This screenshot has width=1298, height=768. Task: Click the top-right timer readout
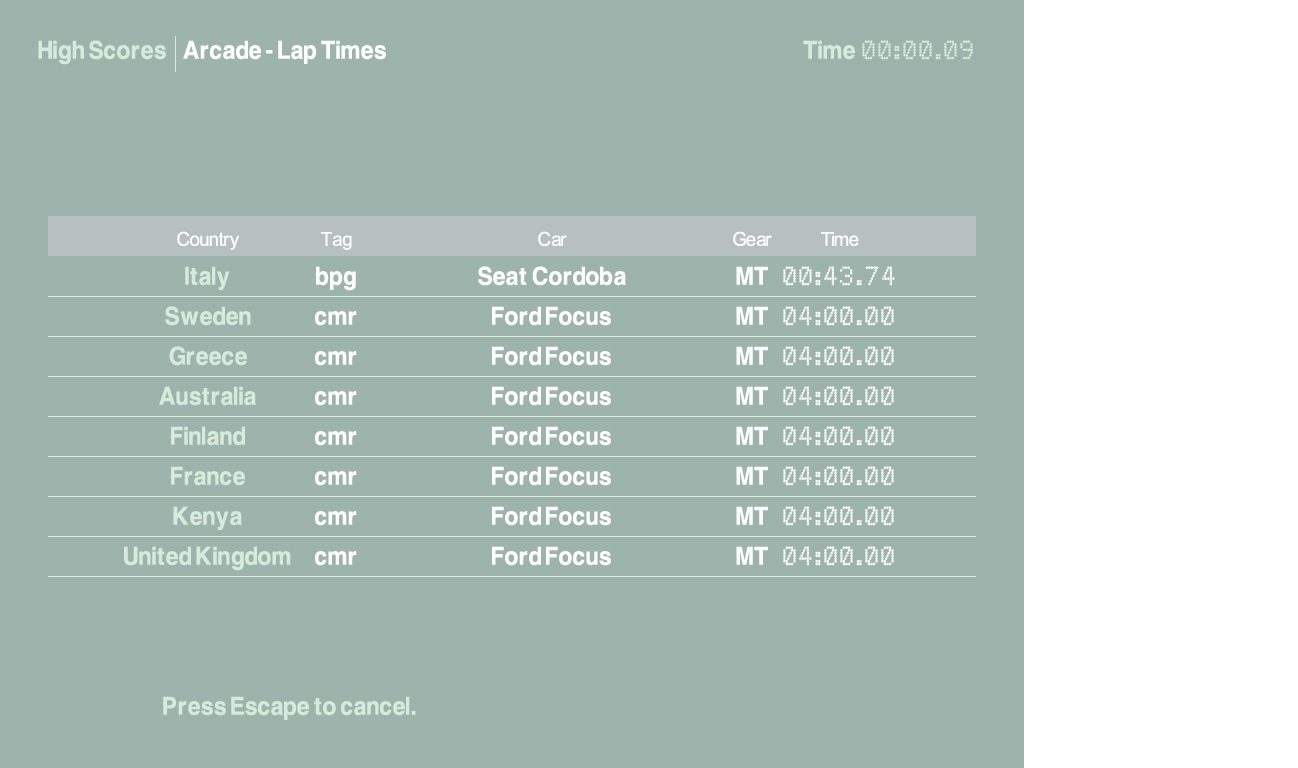pyautogui.click(x=917, y=51)
